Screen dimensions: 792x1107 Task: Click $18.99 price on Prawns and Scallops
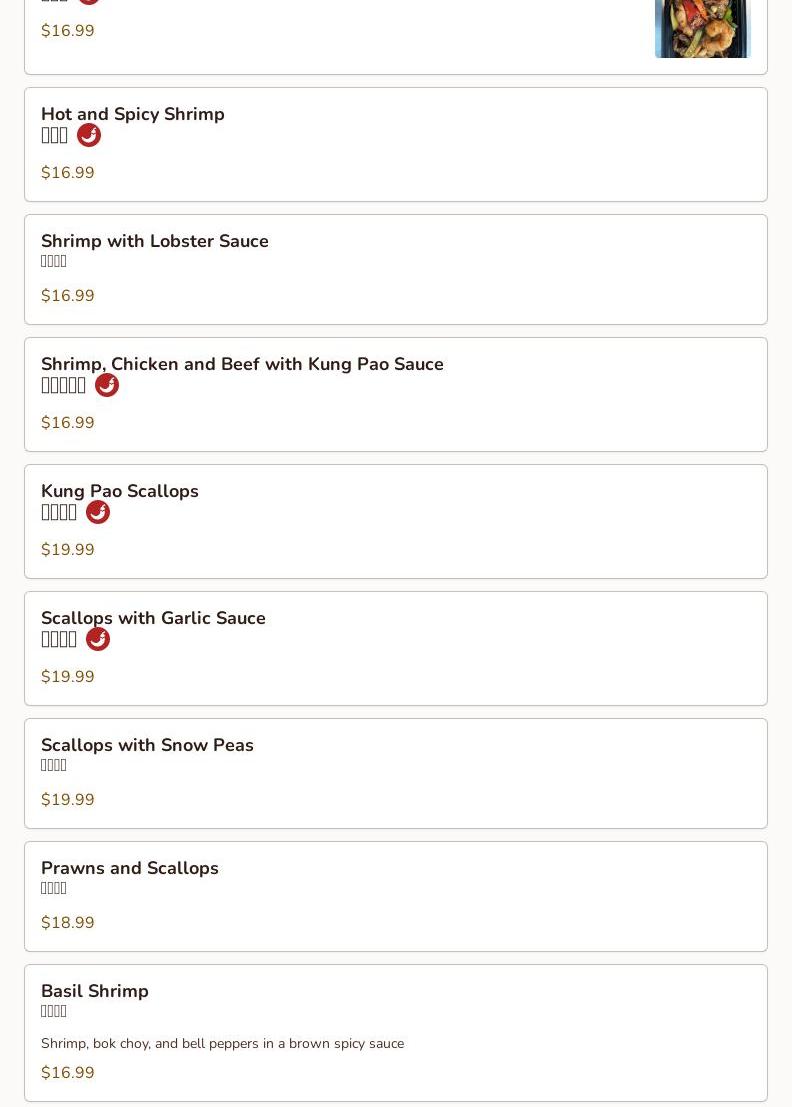coord(68,922)
